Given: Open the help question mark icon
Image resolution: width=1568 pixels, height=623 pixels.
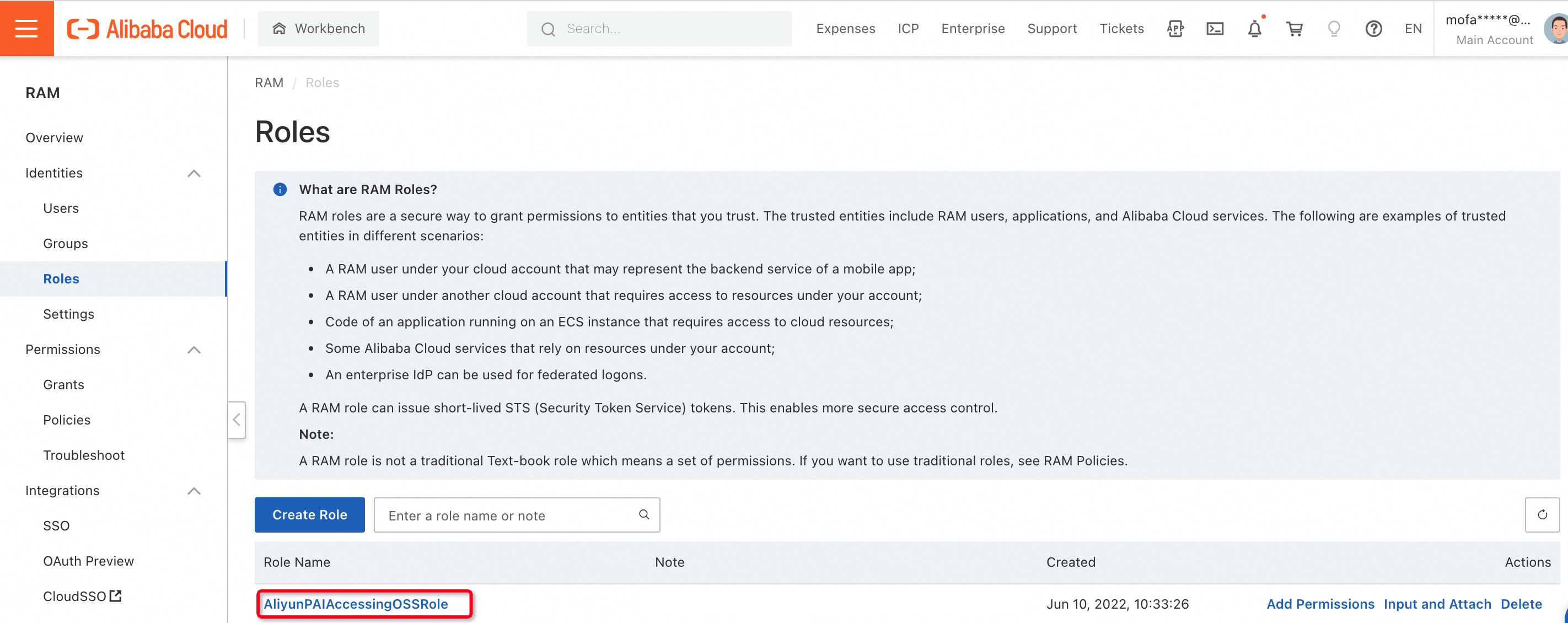Looking at the screenshot, I should [x=1373, y=29].
